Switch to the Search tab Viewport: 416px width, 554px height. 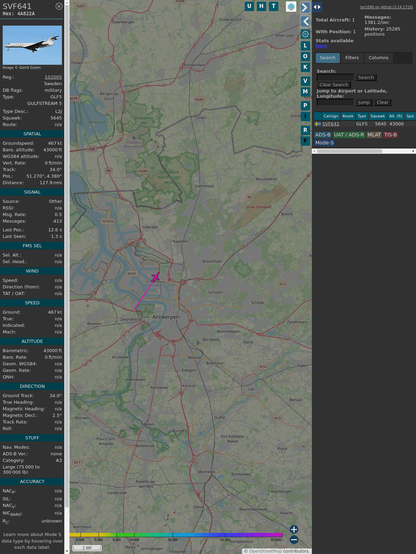click(x=328, y=58)
